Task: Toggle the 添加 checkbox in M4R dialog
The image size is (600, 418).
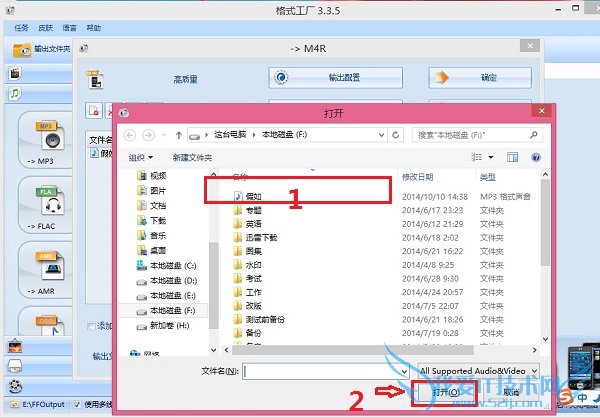Action: pos(91,326)
